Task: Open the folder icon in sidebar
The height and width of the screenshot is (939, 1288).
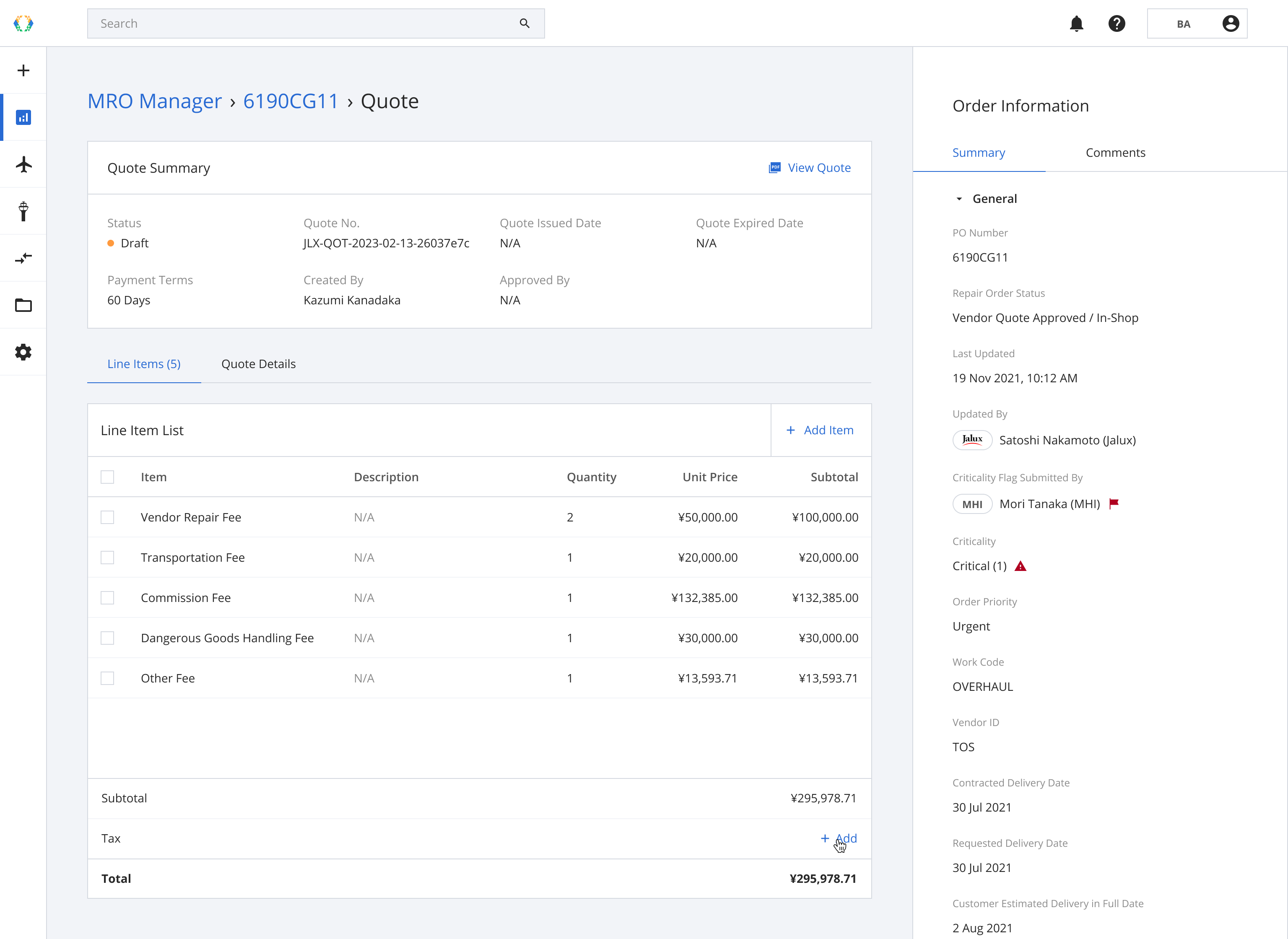Action: tap(23, 305)
